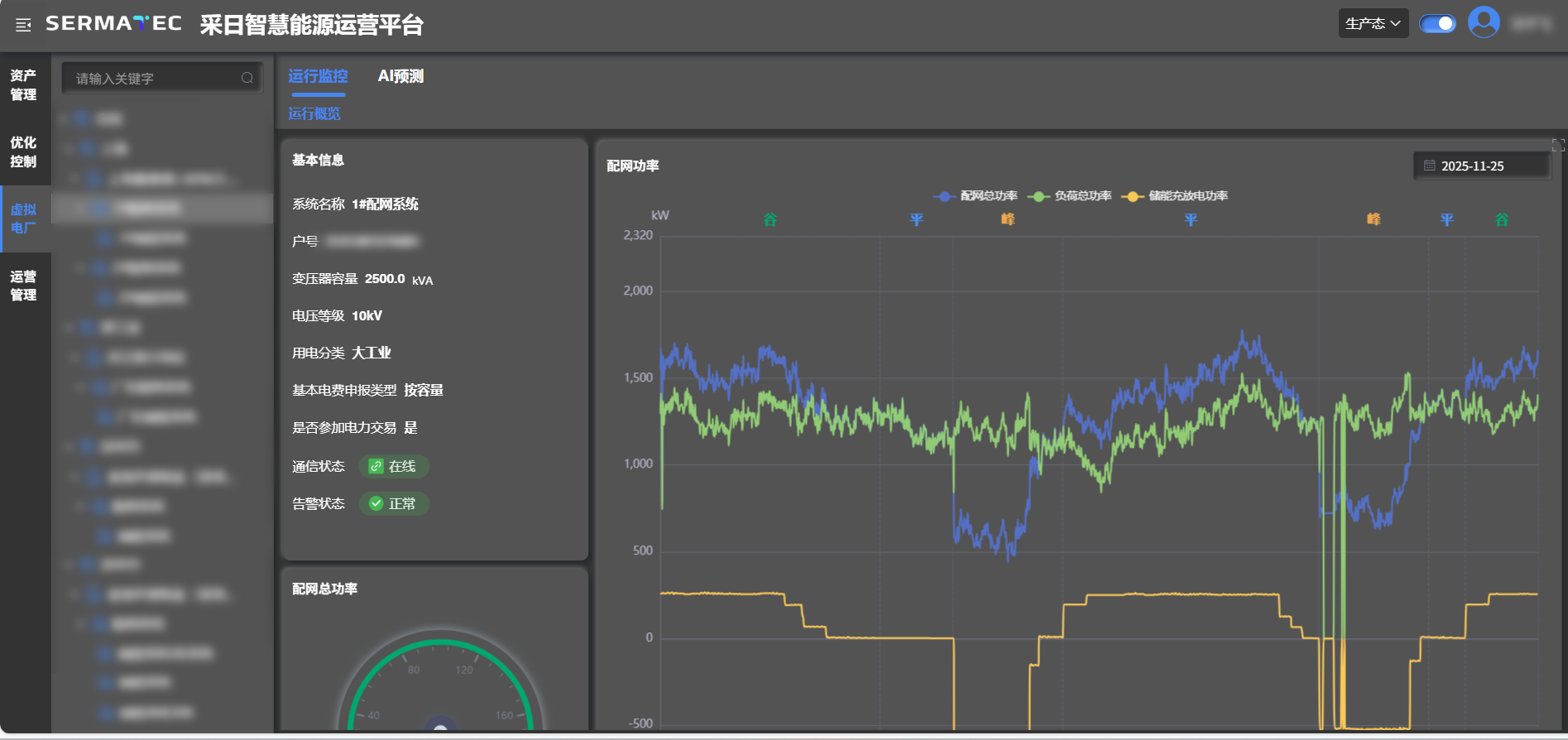
Task: Toggle the blue switch in header
Action: point(1437,23)
